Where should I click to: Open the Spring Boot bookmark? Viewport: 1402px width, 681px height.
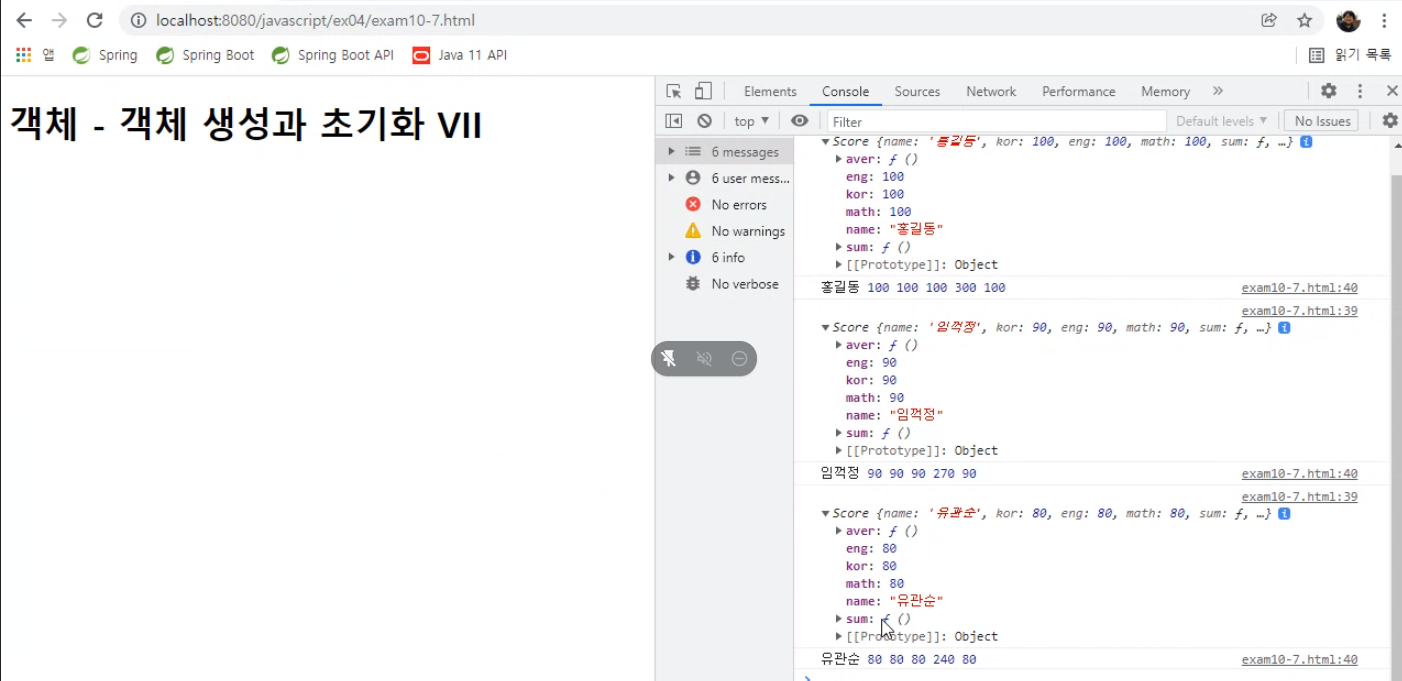point(206,55)
